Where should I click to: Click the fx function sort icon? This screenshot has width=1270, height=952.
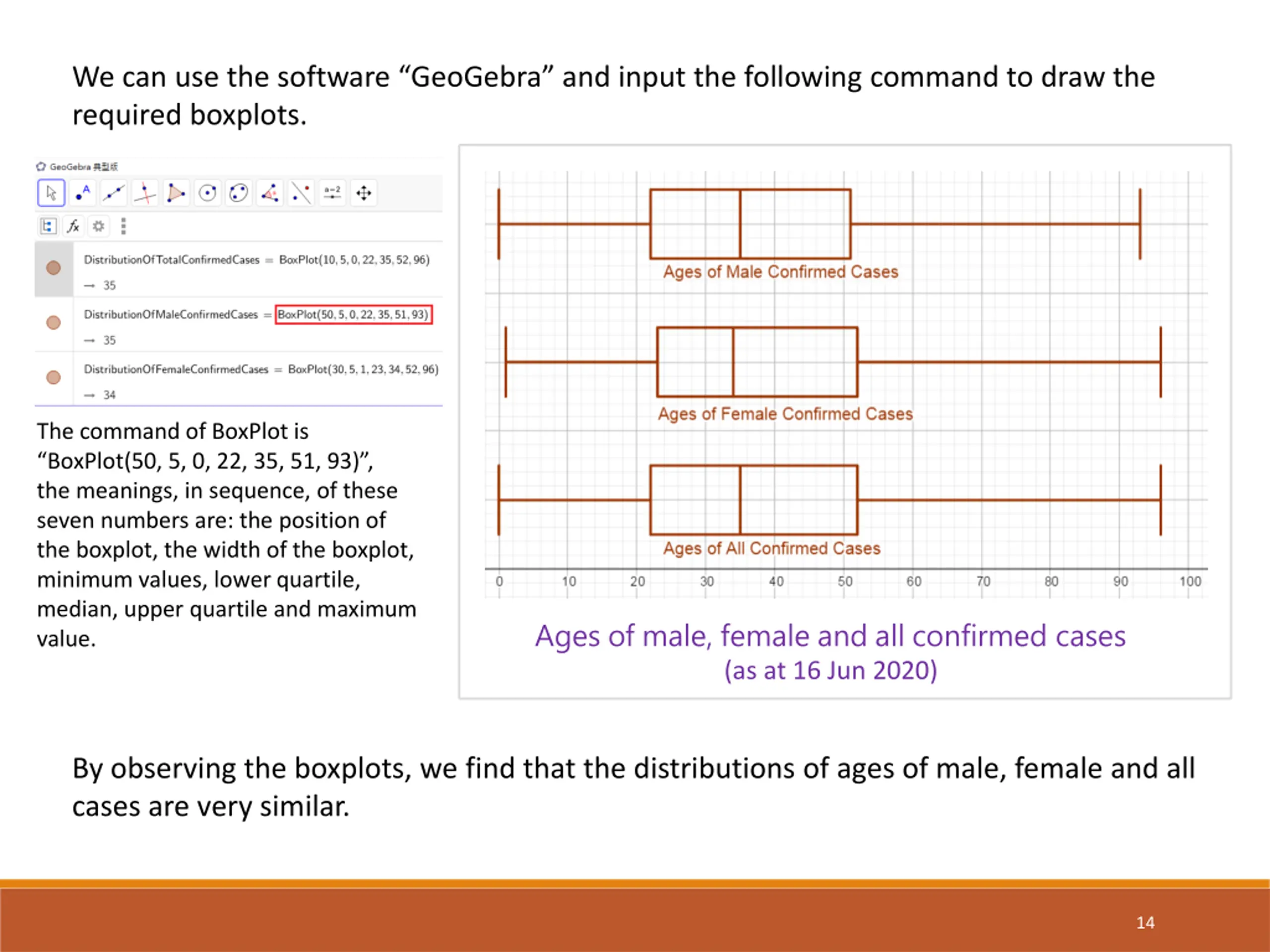73,226
